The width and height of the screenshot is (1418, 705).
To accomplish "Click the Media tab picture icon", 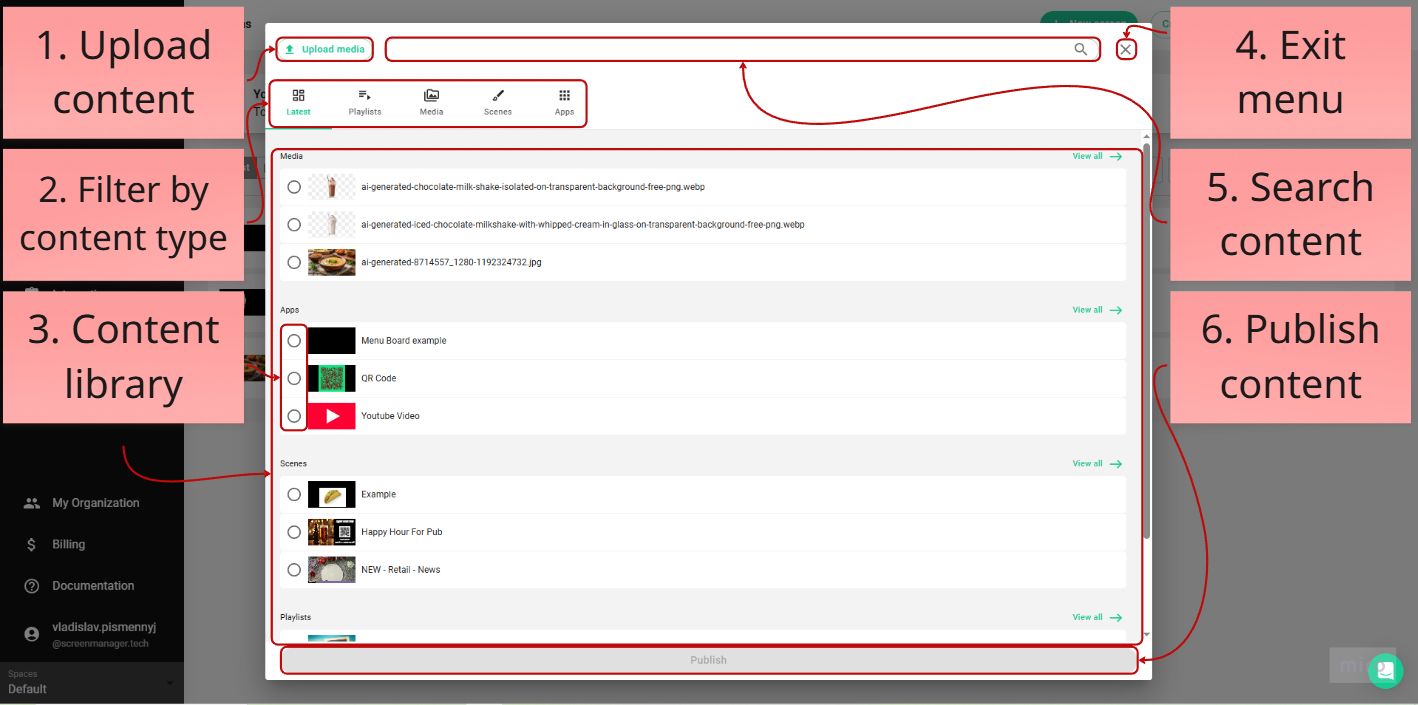I will [431, 95].
